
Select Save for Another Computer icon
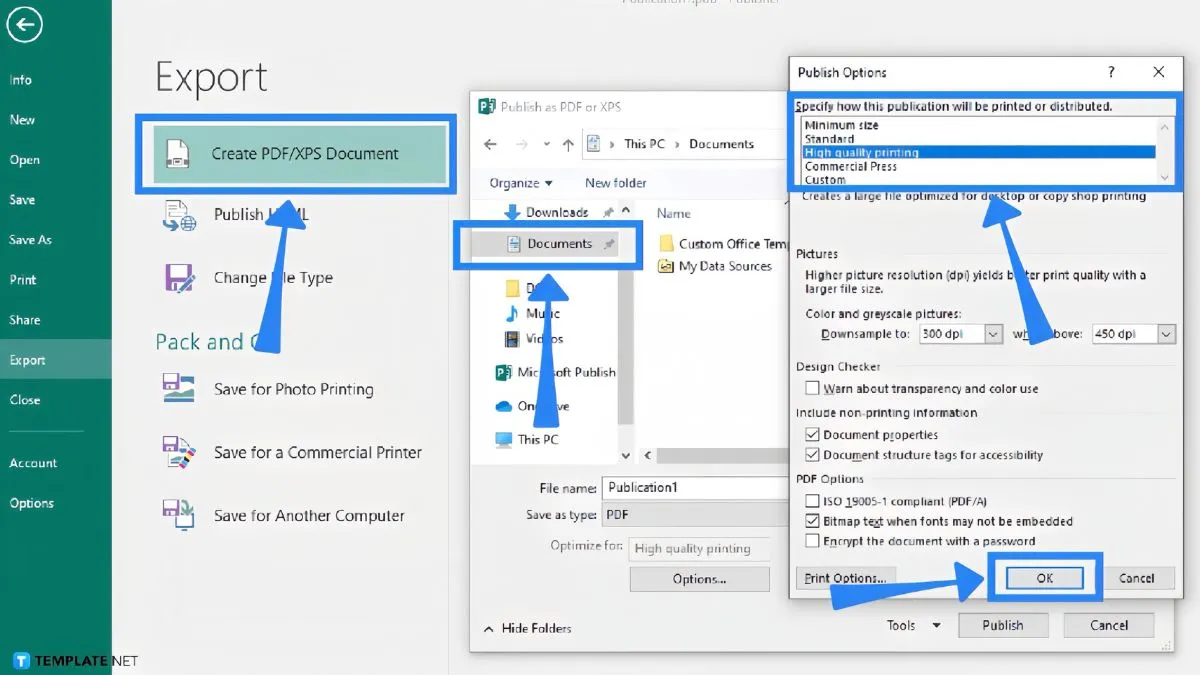pyautogui.click(x=179, y=516)
